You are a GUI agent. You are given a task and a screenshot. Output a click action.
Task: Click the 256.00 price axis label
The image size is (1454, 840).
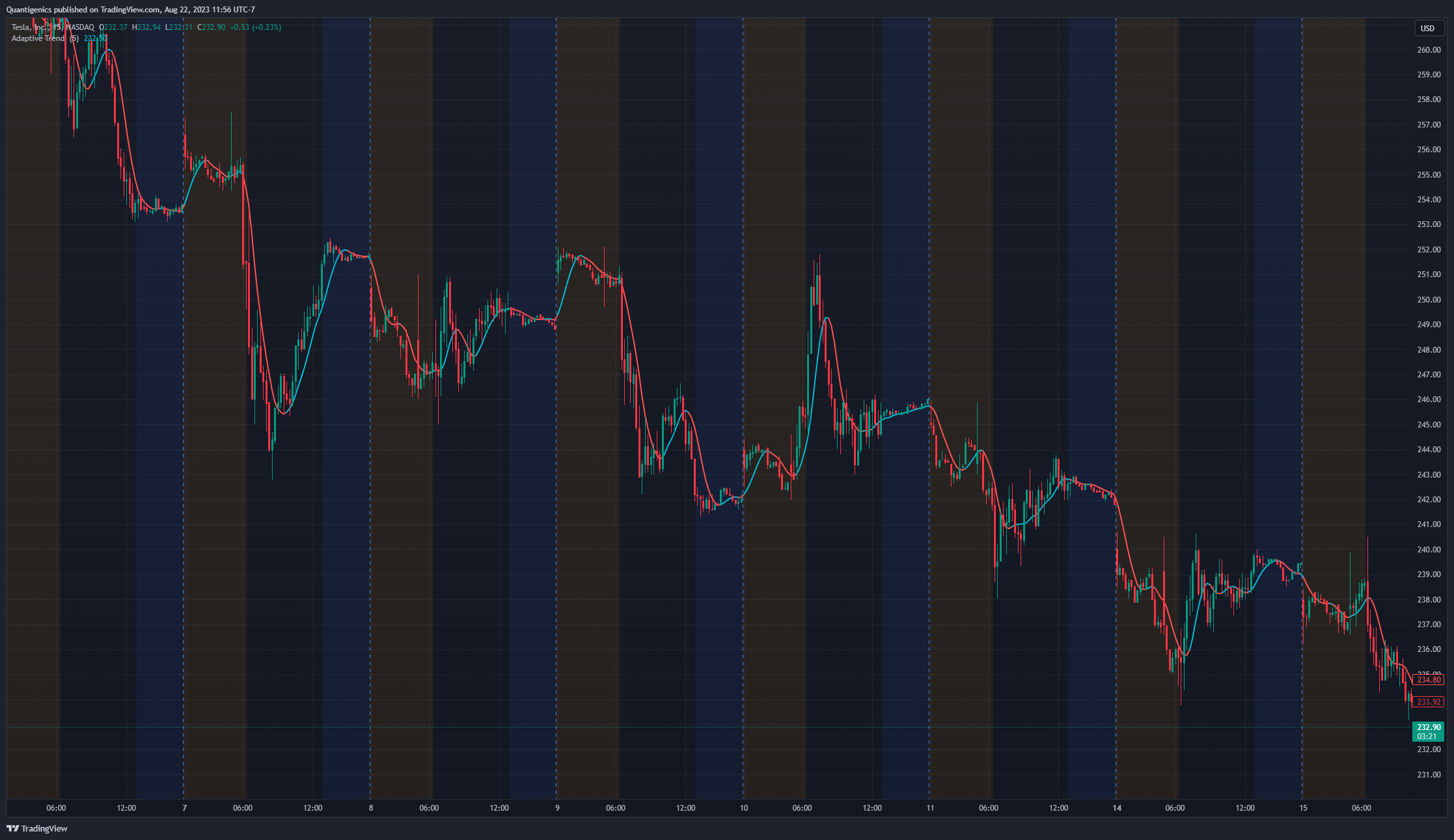(1429, 150)
